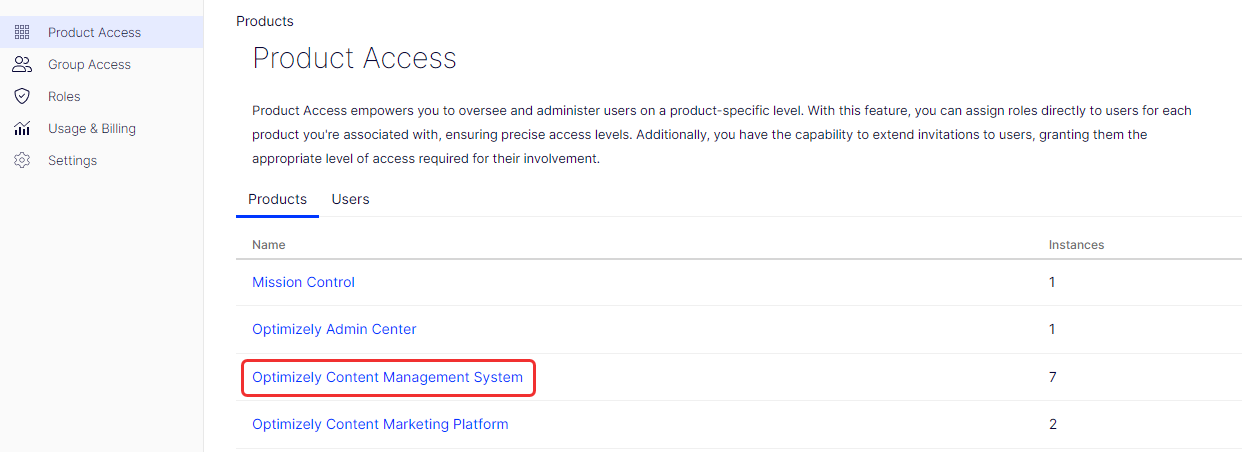The image size is (1245, 452).
Task: Click the Name column header
Action: (x=268, y=244)
